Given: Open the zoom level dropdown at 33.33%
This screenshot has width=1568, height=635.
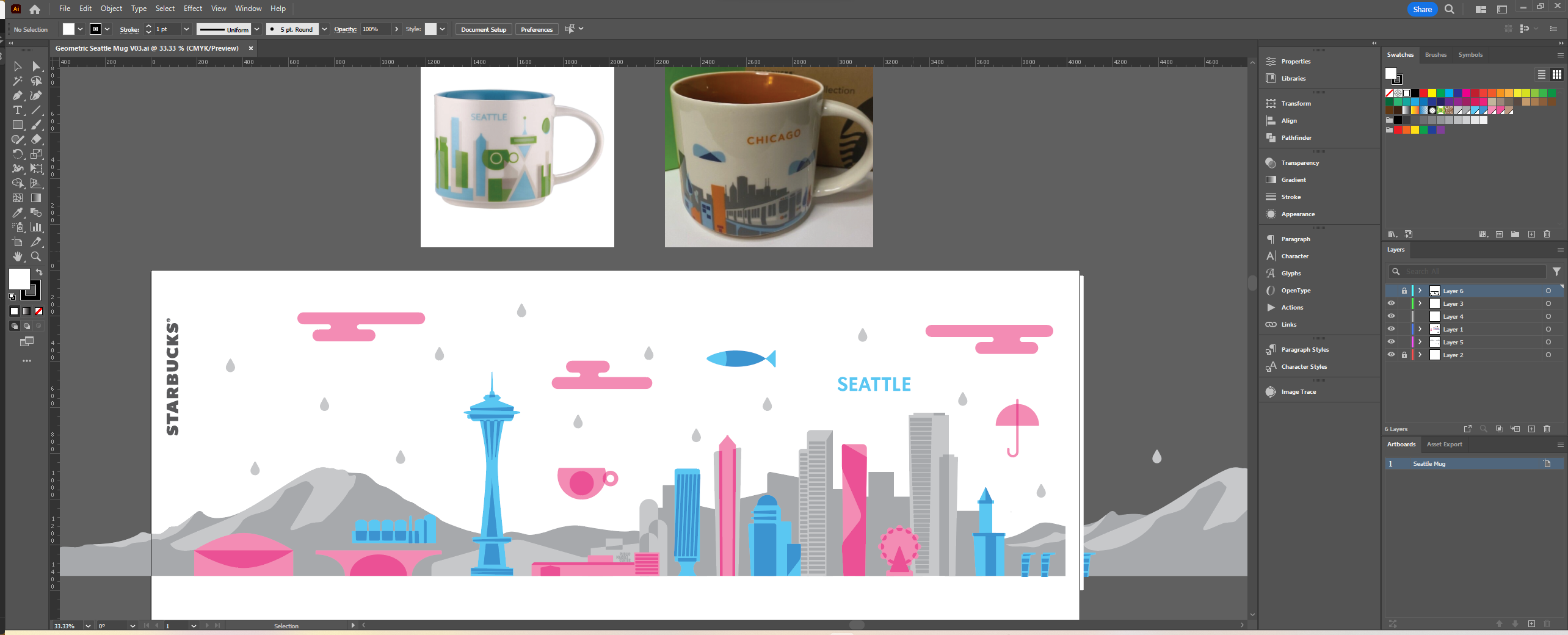Looking at the screenshot, I should click(x=88, y=626).
